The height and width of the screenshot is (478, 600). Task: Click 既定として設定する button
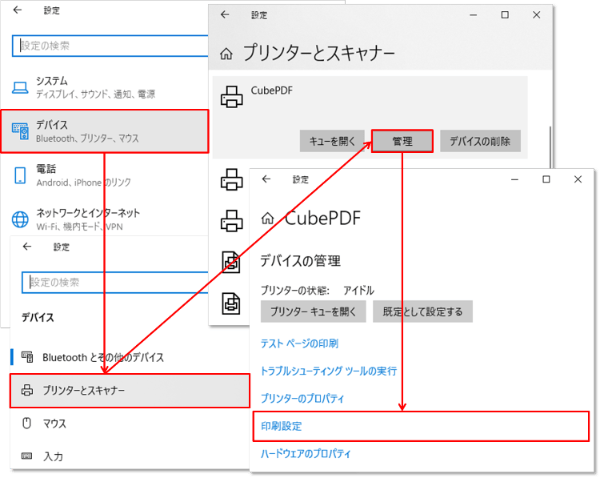tap(422, 312)
